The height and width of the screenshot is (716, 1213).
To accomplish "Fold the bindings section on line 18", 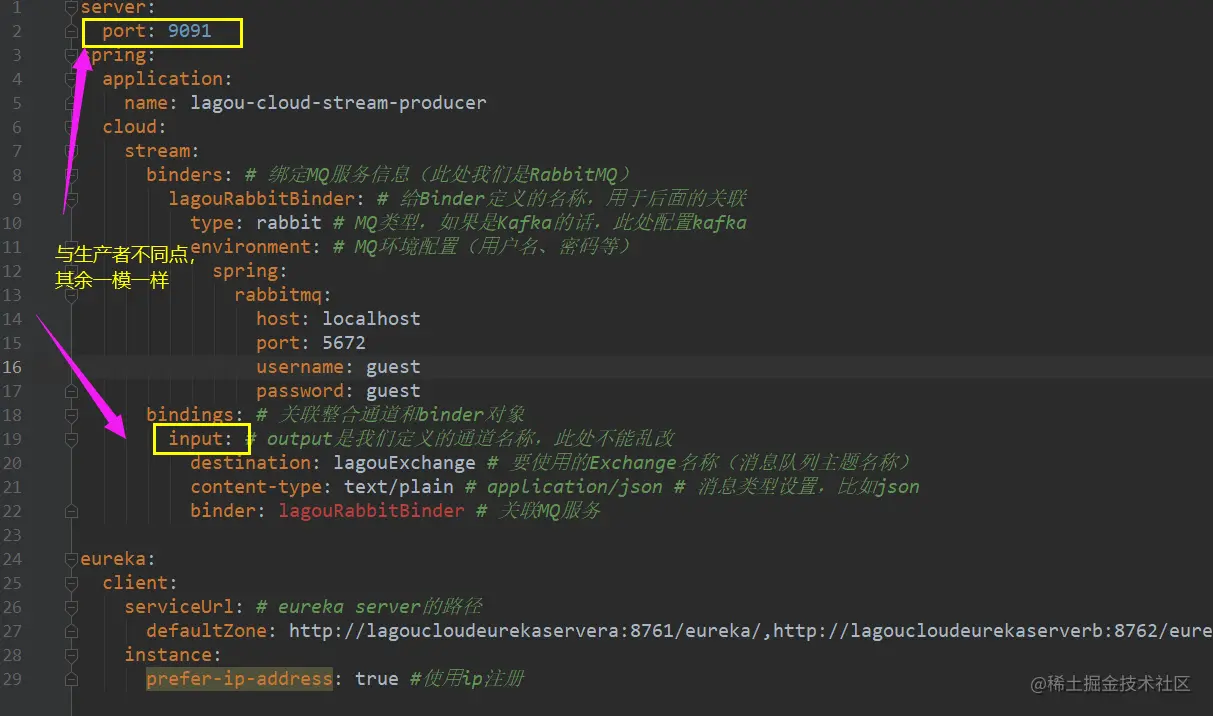I will tap(70, 415).
